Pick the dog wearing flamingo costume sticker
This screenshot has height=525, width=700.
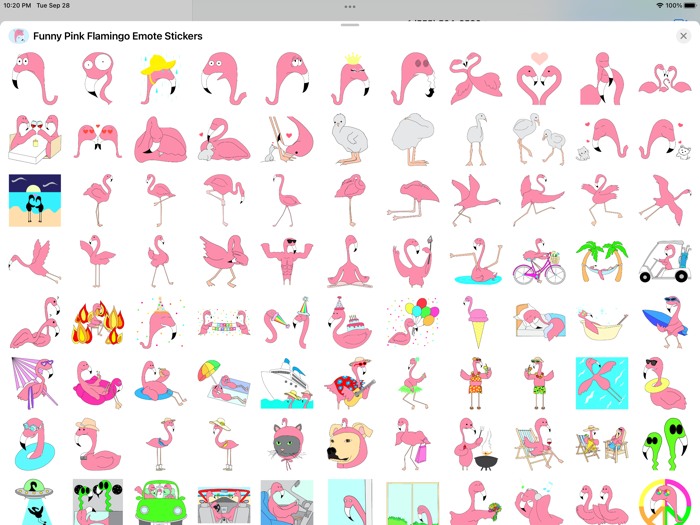350,444
